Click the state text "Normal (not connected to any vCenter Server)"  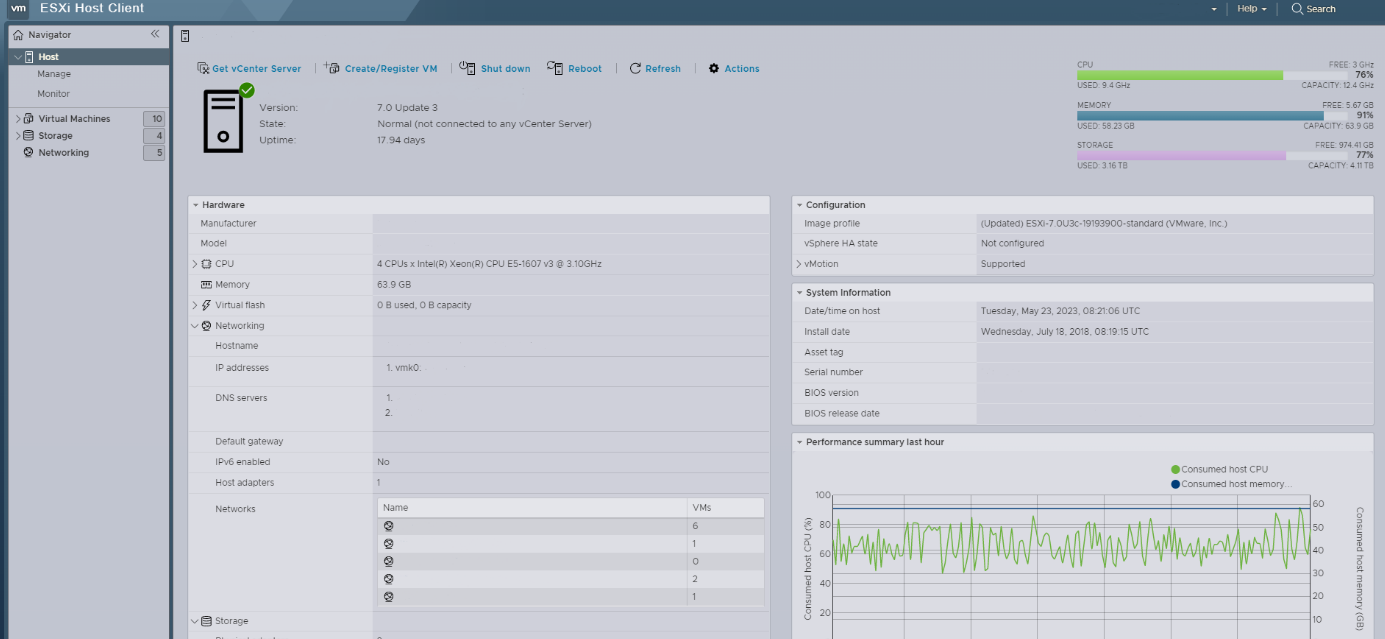click(x=484, y=124)
